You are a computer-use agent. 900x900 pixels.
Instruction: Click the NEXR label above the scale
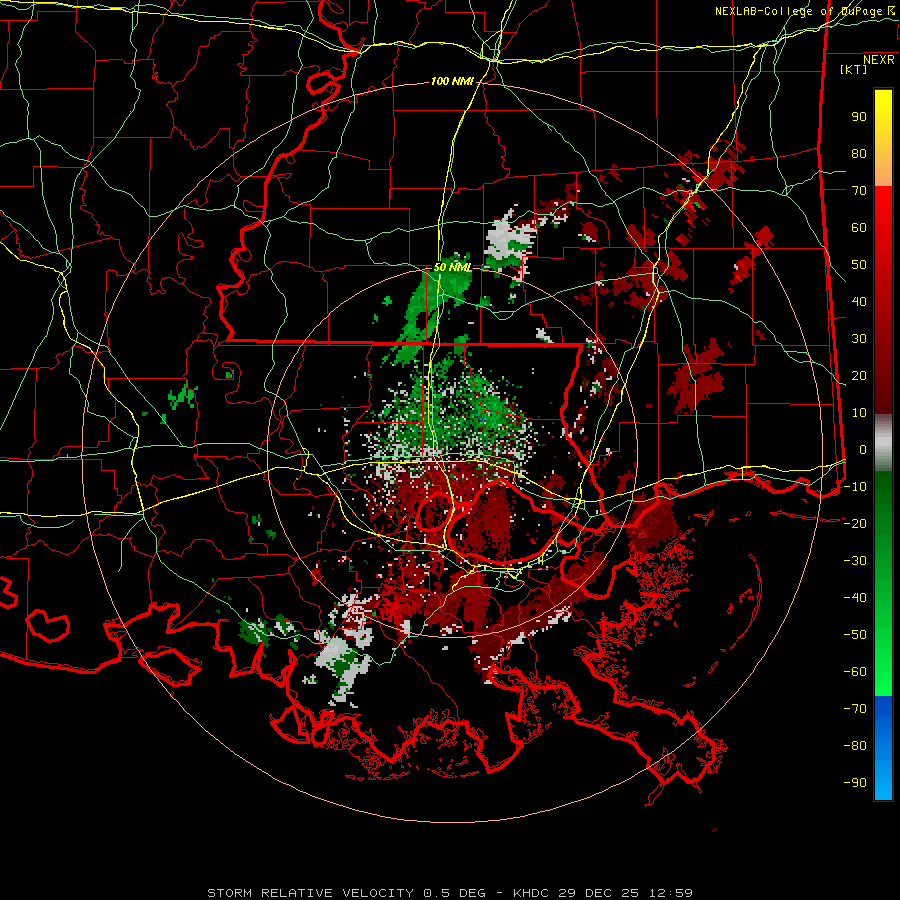[878, 60]
